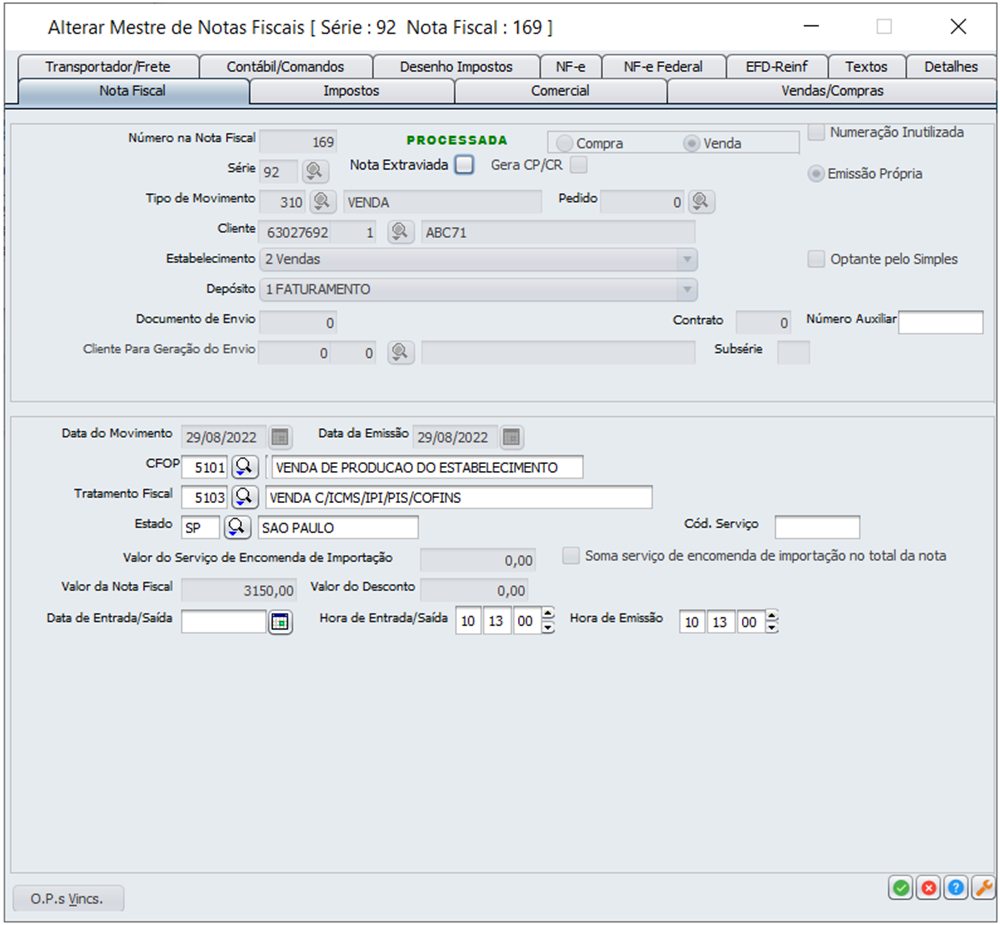This screenshot has height=925, width=1000.
Task: Decrease Hora de Emissão with down arrow
Action: (772, 627)
